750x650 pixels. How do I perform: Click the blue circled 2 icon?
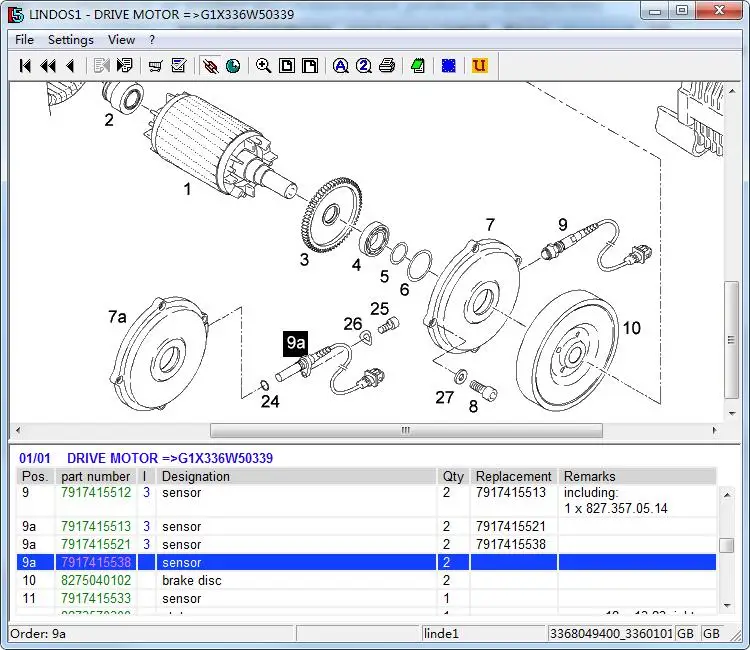pyautogui.click(x=363, y=66)
